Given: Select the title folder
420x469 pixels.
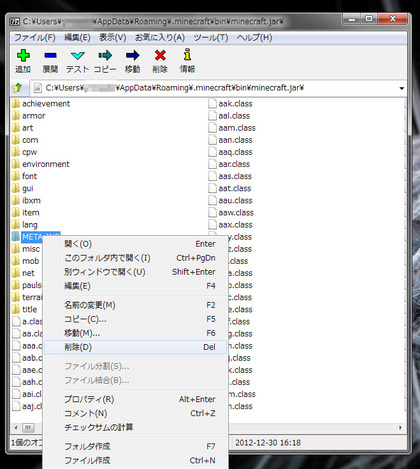Looking at the screenshot, I should click(25, 309).
